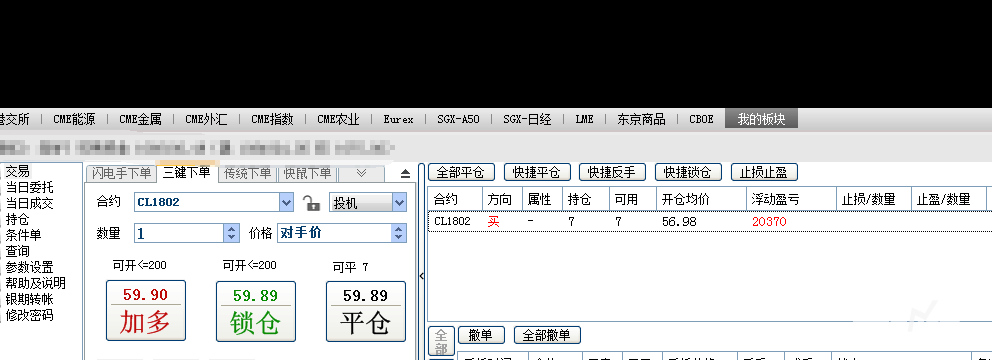
Task: Click the 数量 quantity stepper arrows
Action: pos(232,233)
